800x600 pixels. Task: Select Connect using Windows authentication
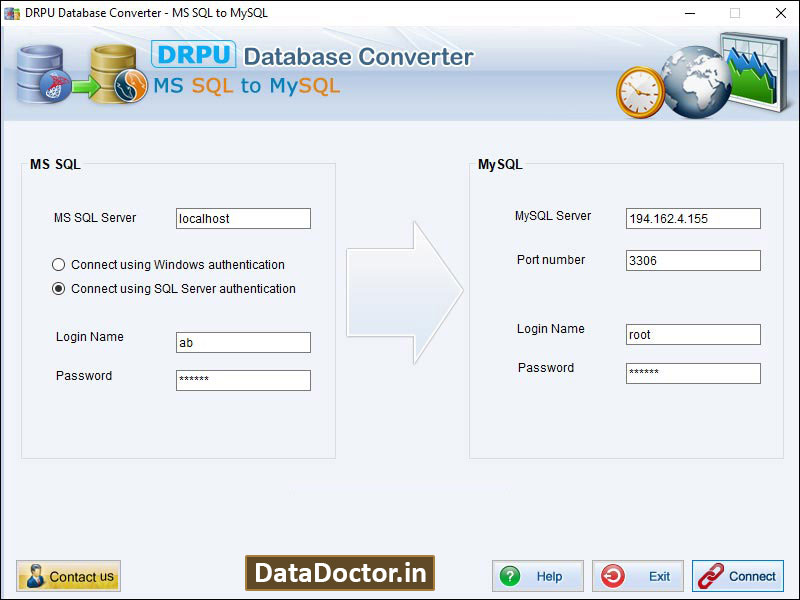58,264
